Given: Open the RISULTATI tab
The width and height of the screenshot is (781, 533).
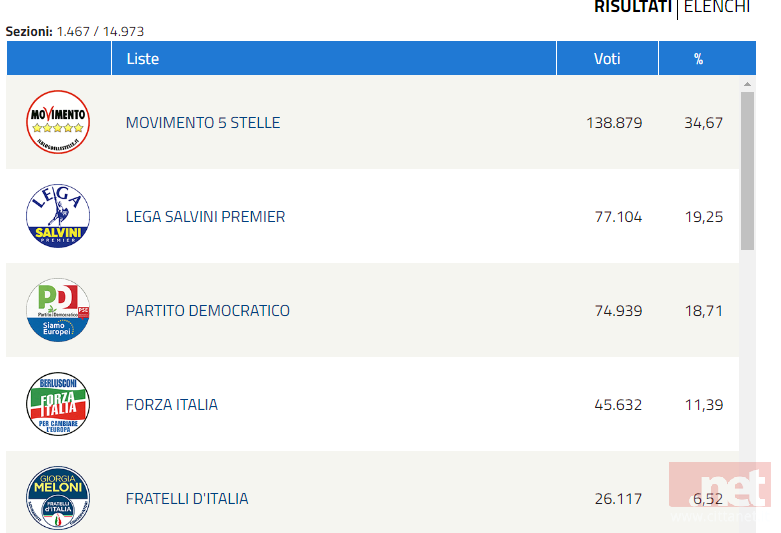Looking at the screenshot, I should [633, 7].
